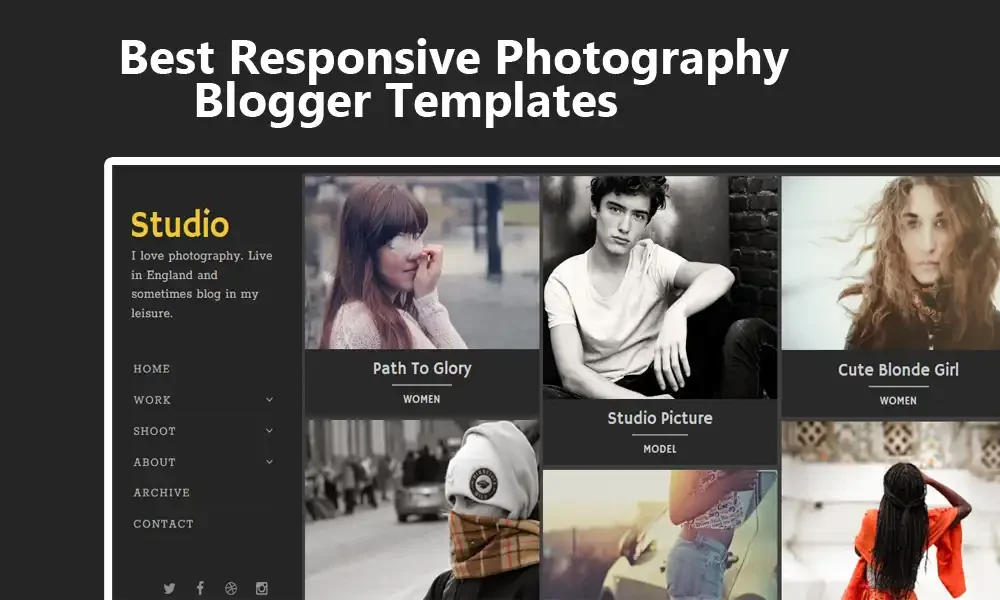Open the Studio Picture post title
1000x600 pixels.
(x=660, y=418)
